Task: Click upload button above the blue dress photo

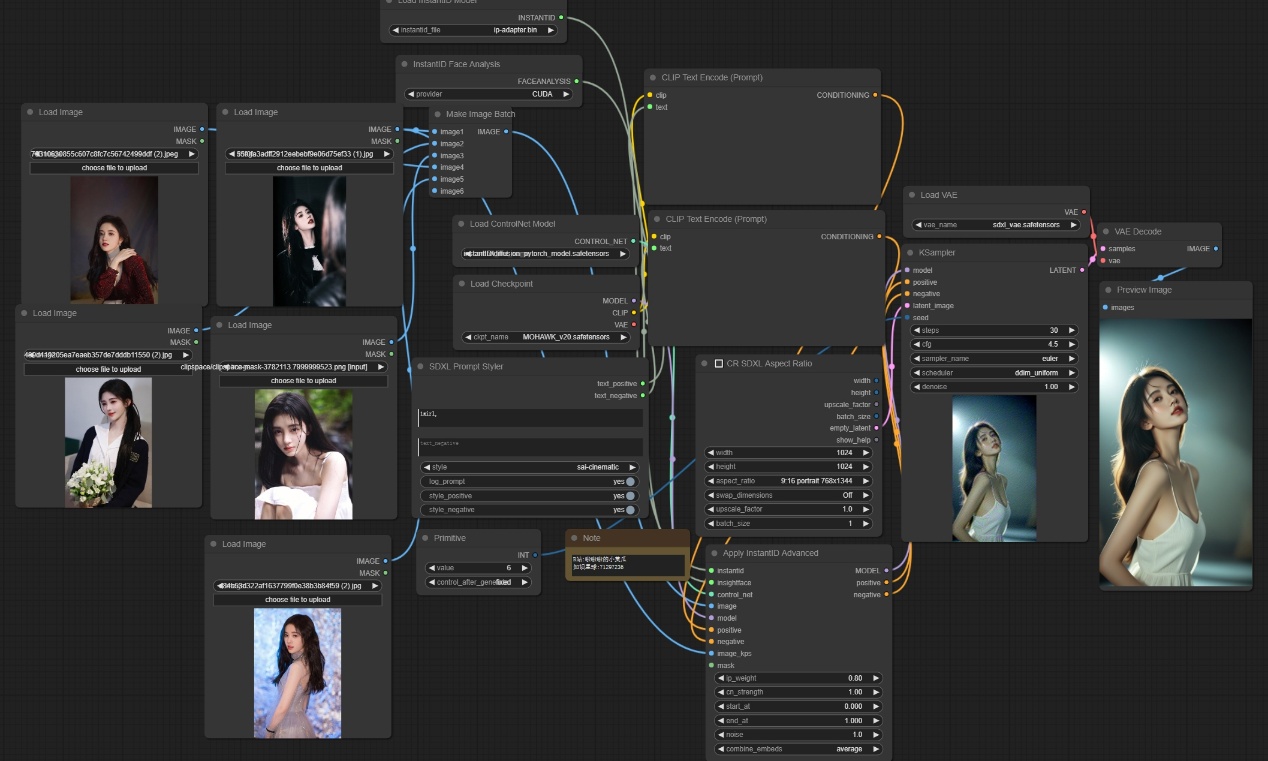Action: (297, 599)
